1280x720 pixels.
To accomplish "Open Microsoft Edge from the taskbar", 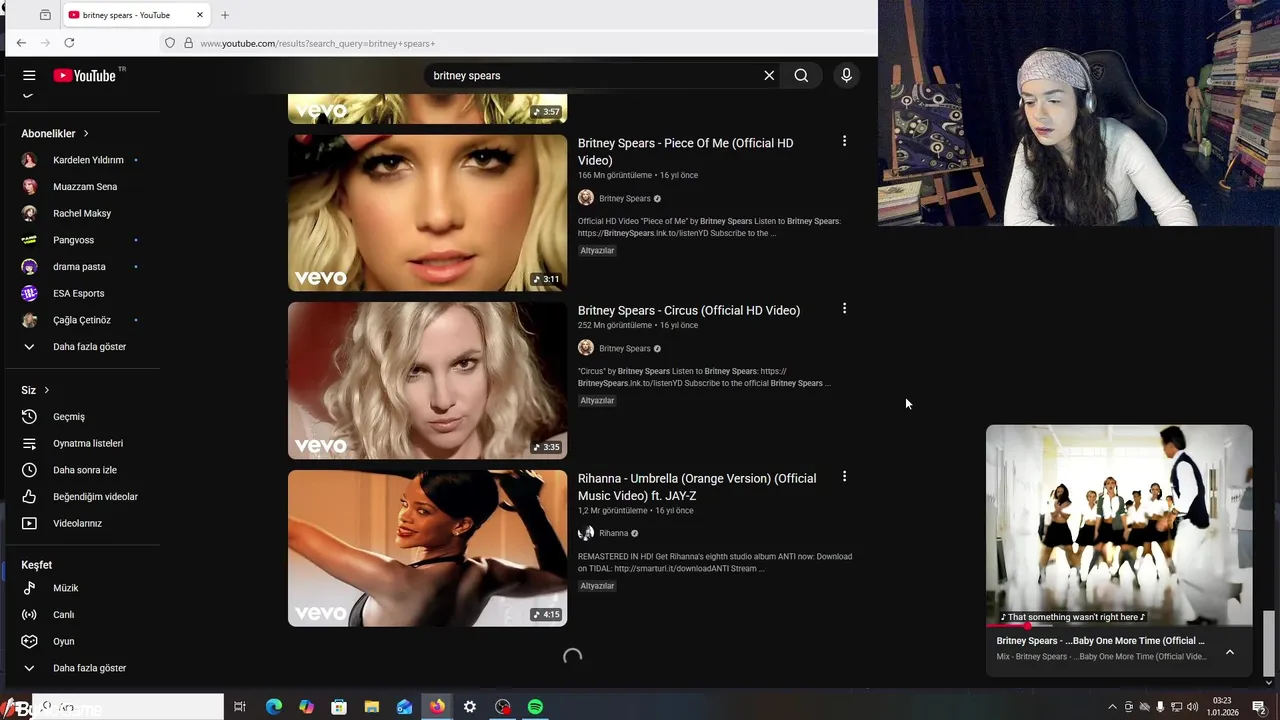I will coord(273,707).
